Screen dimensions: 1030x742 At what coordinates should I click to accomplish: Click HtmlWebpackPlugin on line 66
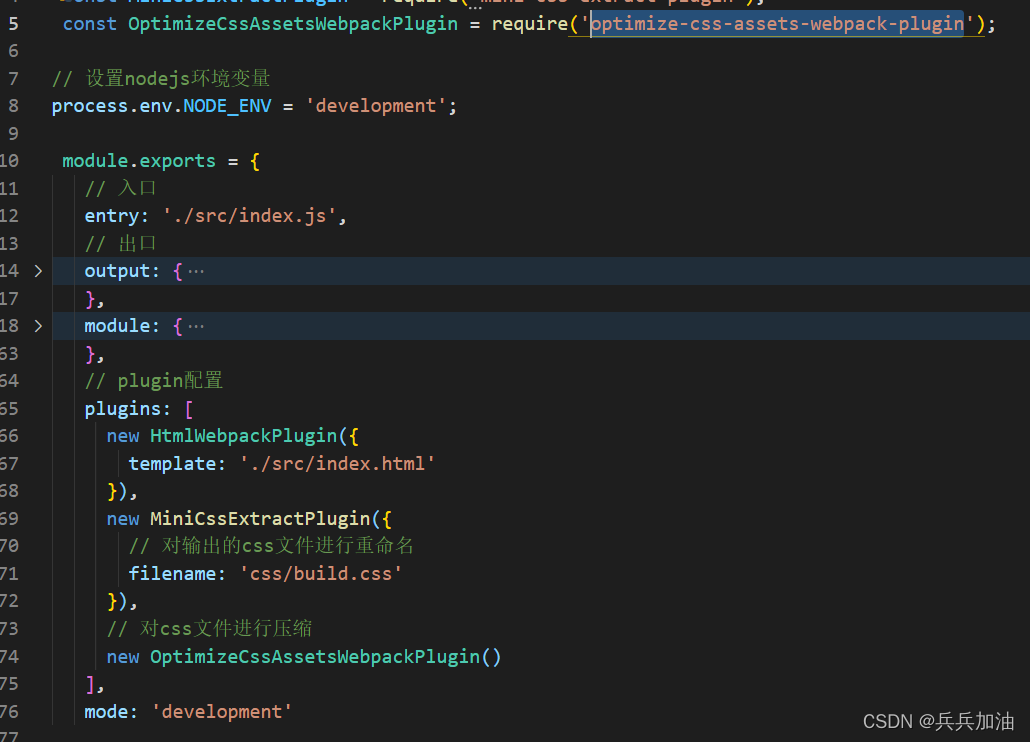click(x=244, y=436)
